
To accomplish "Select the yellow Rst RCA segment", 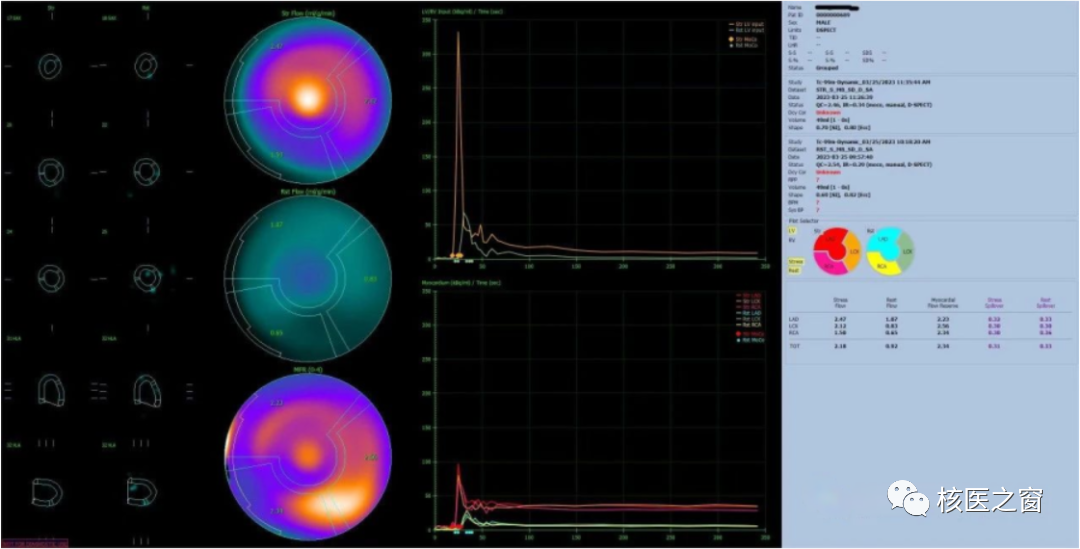I will 884,265.
